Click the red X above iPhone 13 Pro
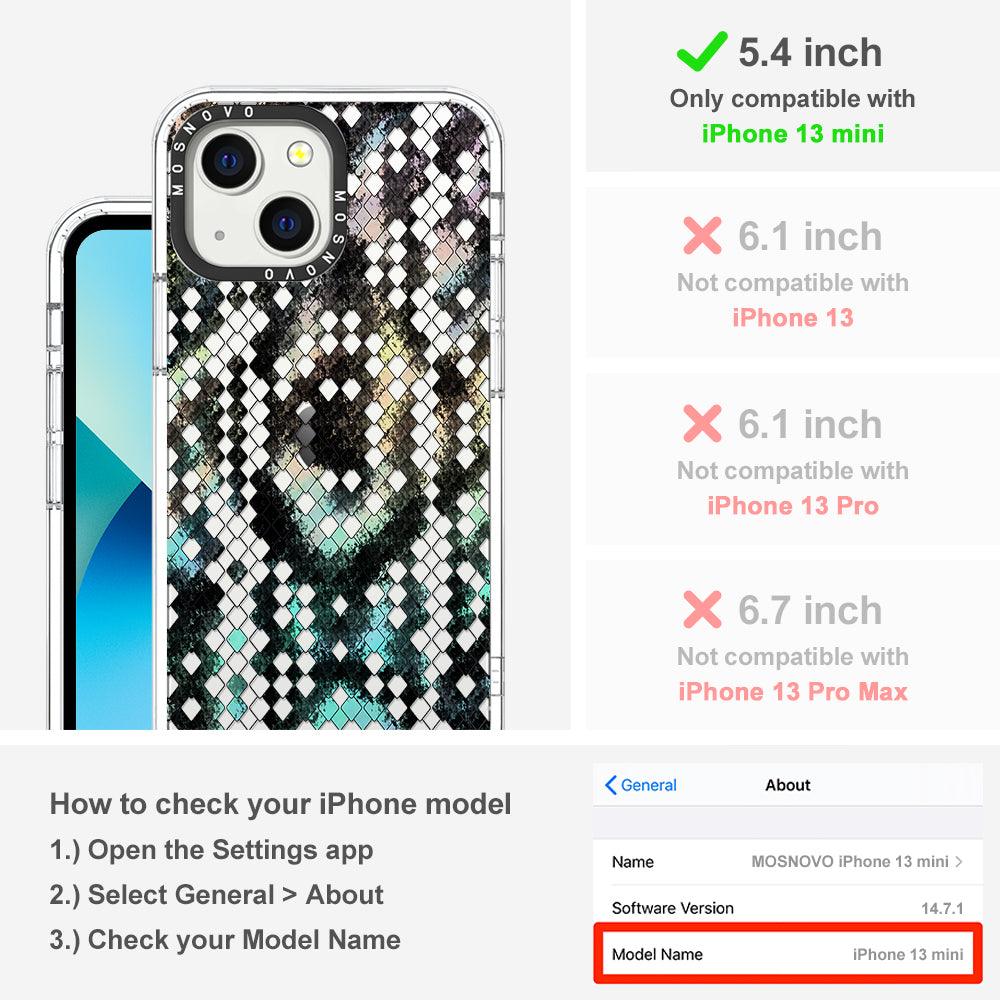 [x=702, y=423]
